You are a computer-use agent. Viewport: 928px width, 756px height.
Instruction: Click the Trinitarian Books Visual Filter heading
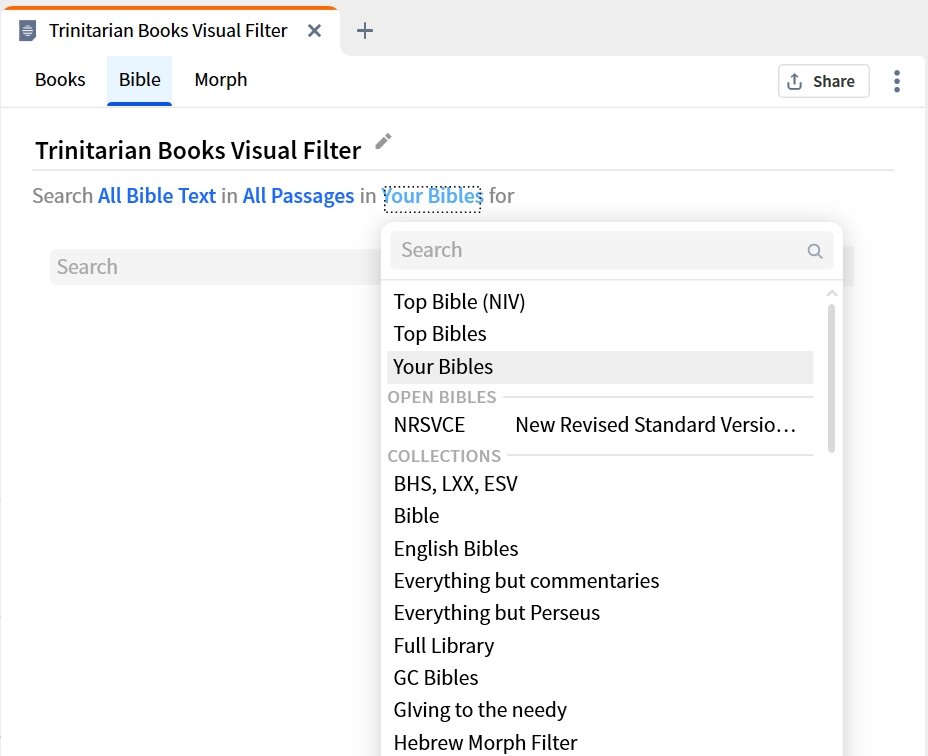tap(198, 150)
